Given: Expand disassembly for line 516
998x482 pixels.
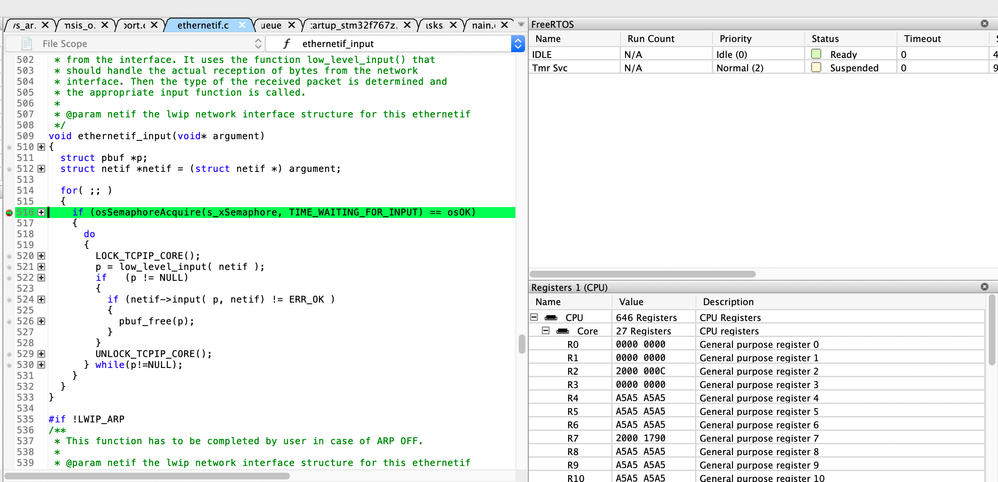Looking at the screenshot, I should click(41, 212).
